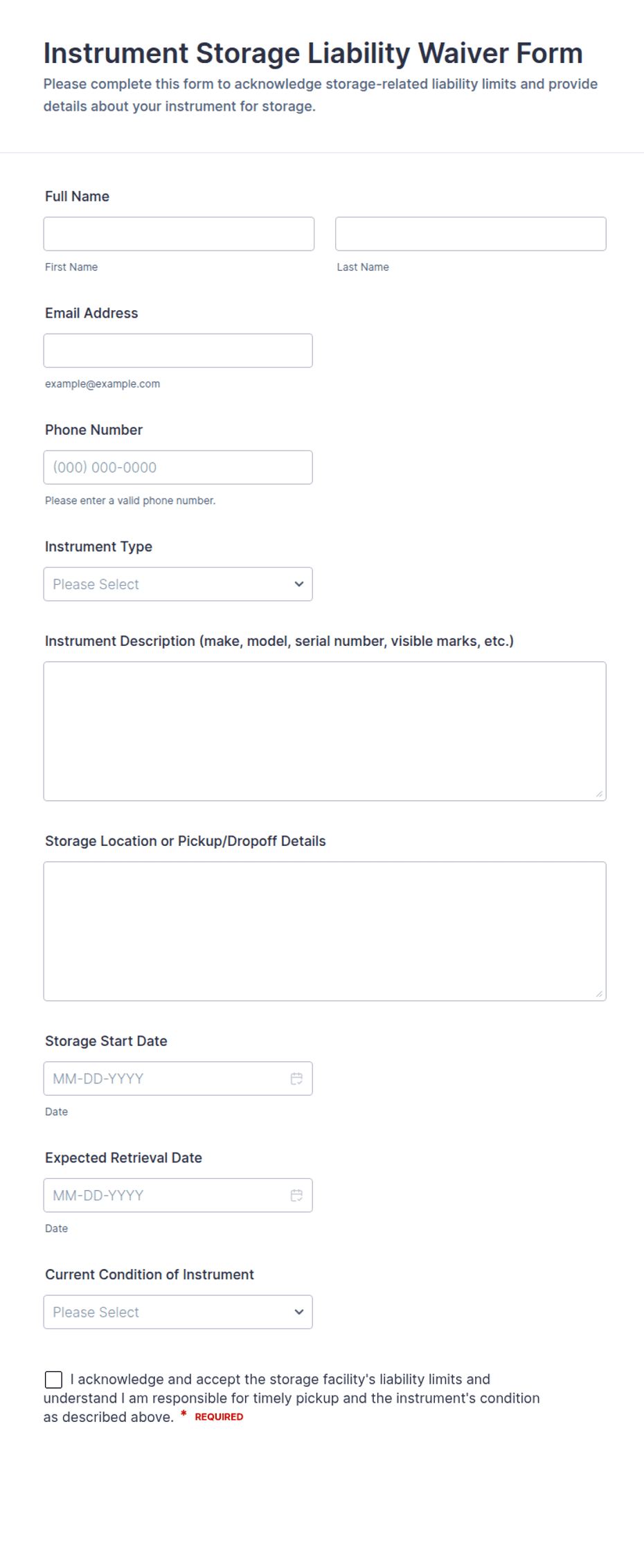Image resolution: width=644 pixels, height=1568 pixels.
Task: Click inside the Instrument Description text area
Action: click(325, 731)
